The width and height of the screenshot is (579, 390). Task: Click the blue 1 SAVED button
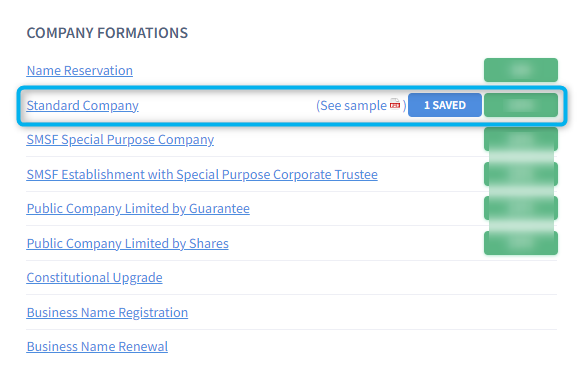[x=445, y=105]
